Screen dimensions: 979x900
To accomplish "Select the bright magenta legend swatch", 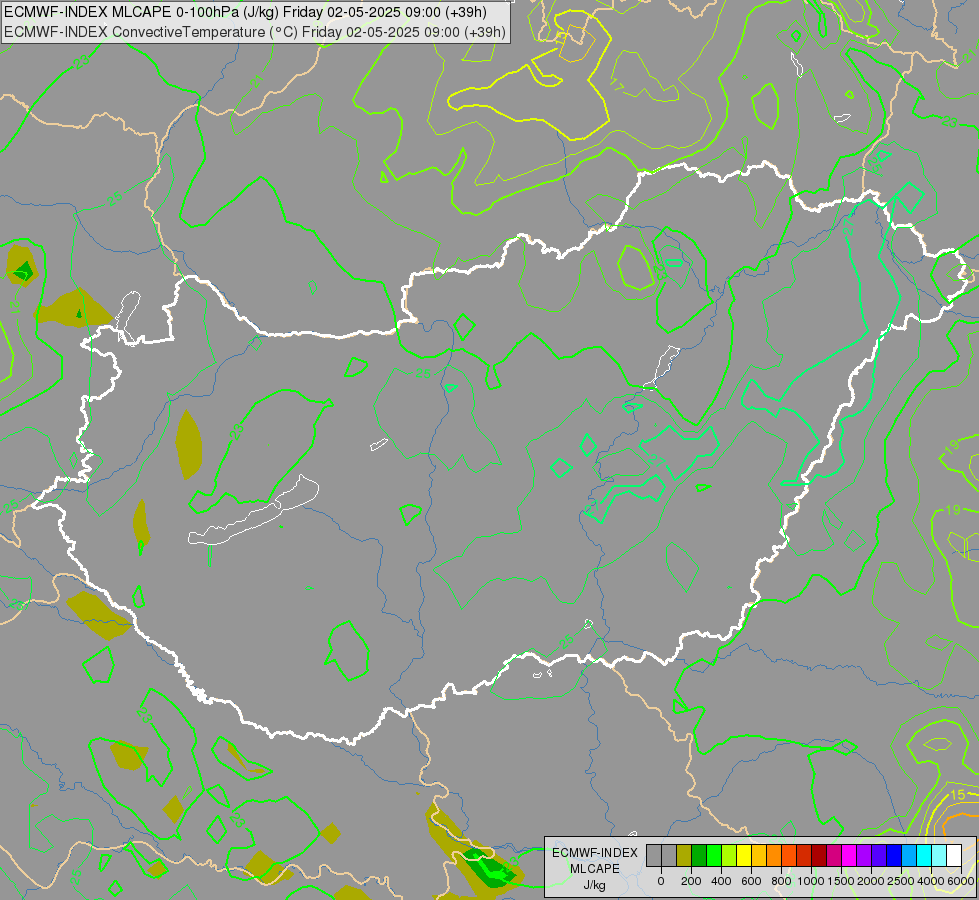I will point(849,855).
